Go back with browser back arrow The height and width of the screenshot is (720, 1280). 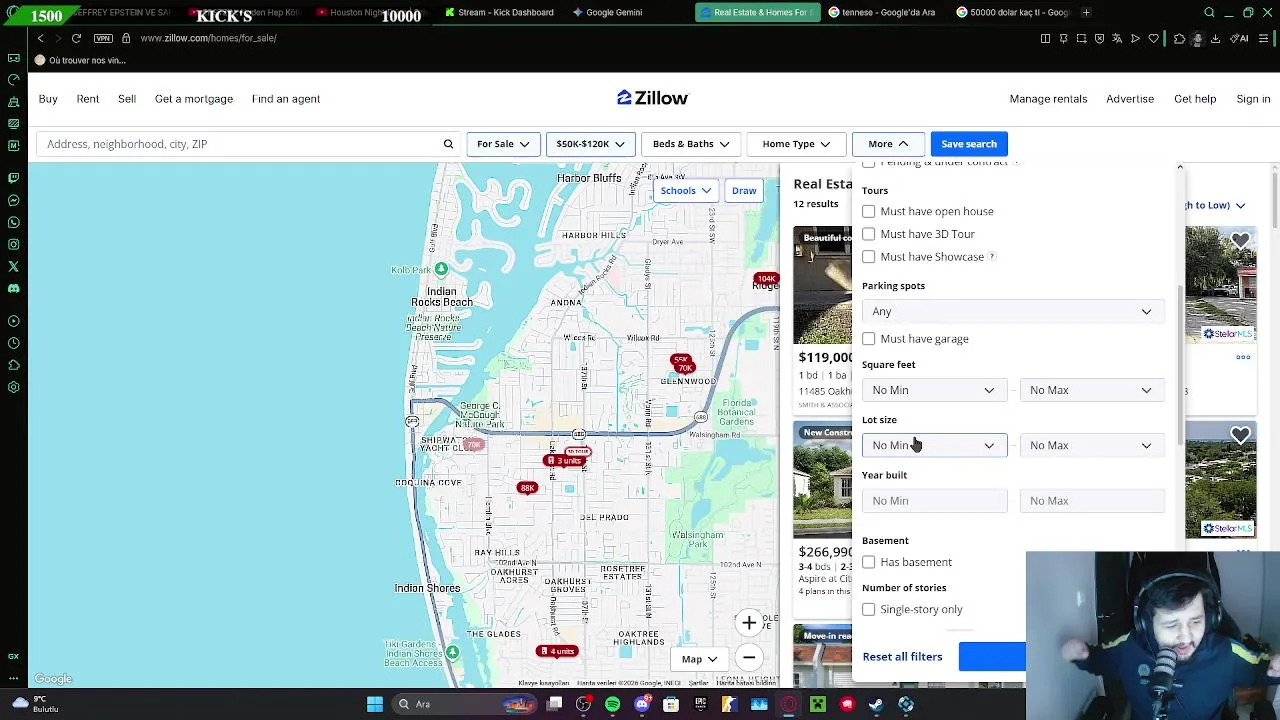click(x=40, y=38)
